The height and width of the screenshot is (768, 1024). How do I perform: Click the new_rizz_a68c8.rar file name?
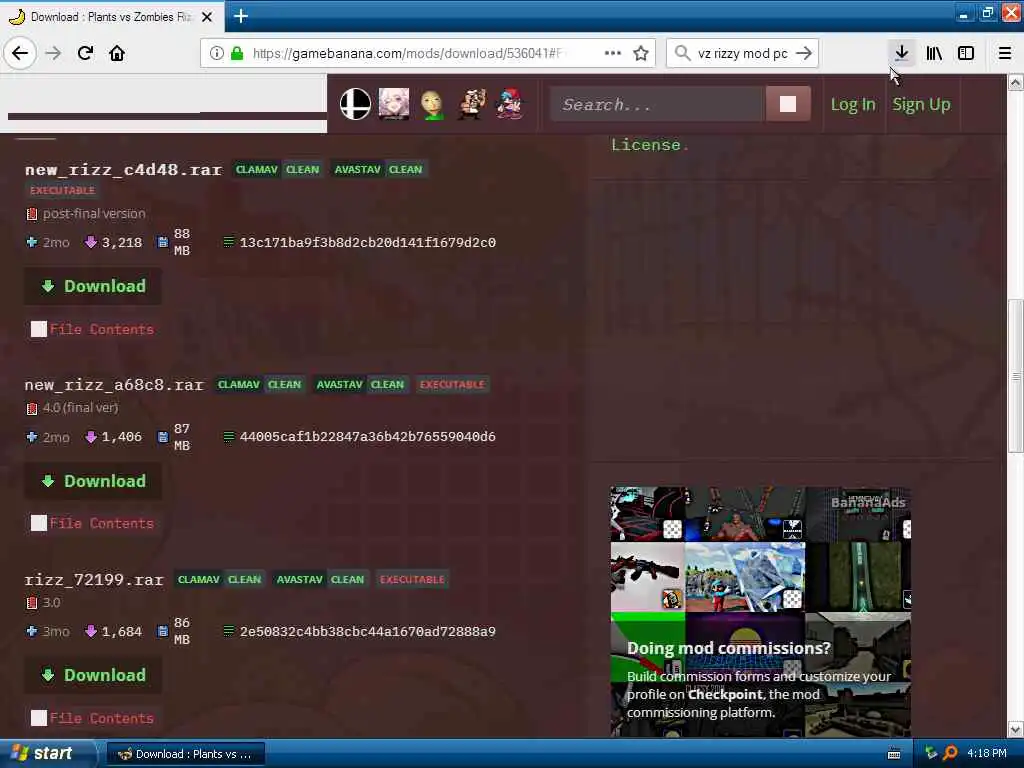point(114,385)
